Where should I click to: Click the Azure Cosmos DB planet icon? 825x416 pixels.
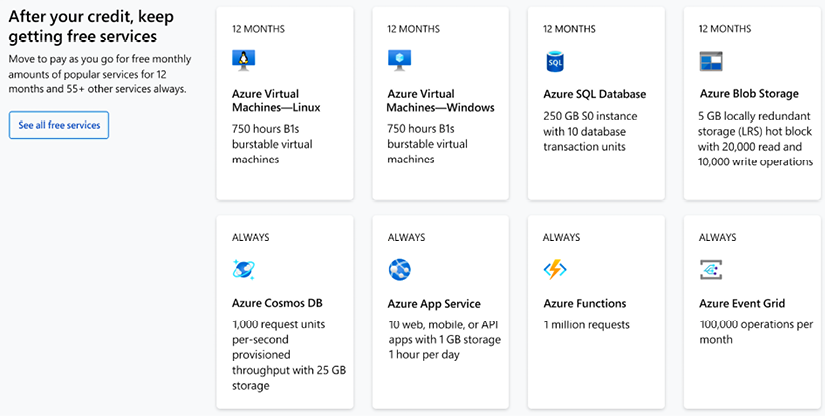tap(244, 270)
